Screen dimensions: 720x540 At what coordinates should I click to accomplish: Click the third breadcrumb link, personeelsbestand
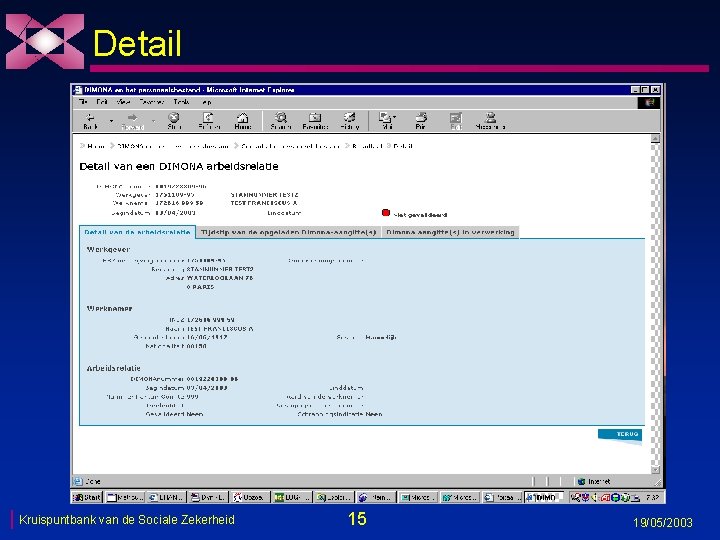point(291,146)
